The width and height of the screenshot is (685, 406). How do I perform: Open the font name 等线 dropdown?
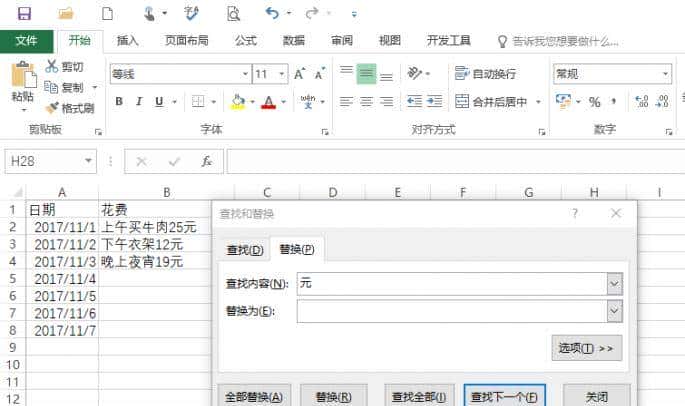pos(245,74)
